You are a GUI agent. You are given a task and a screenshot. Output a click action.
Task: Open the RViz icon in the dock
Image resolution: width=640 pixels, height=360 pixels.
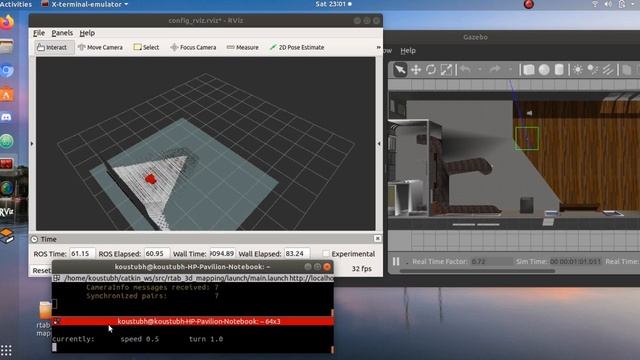tap(7, 212)
